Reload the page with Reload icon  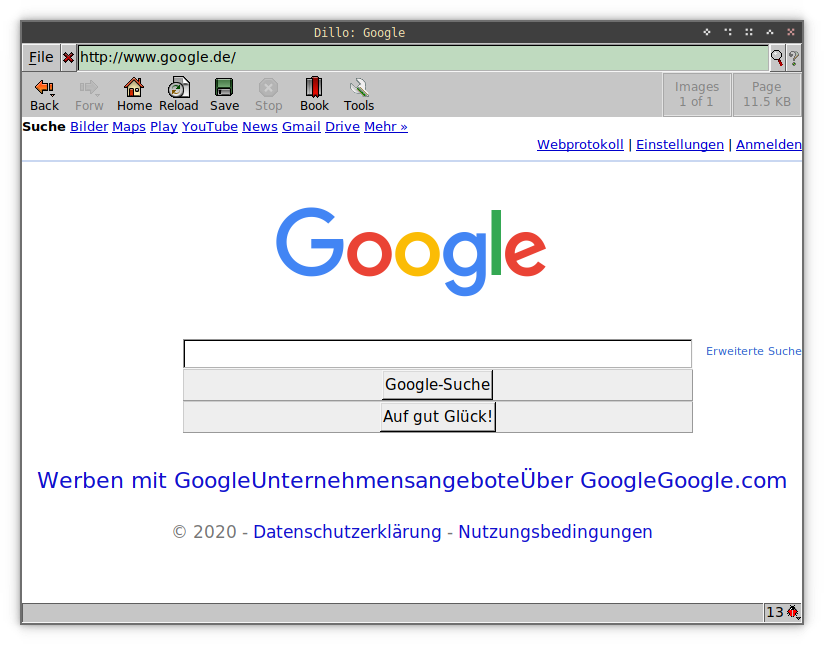179,87
